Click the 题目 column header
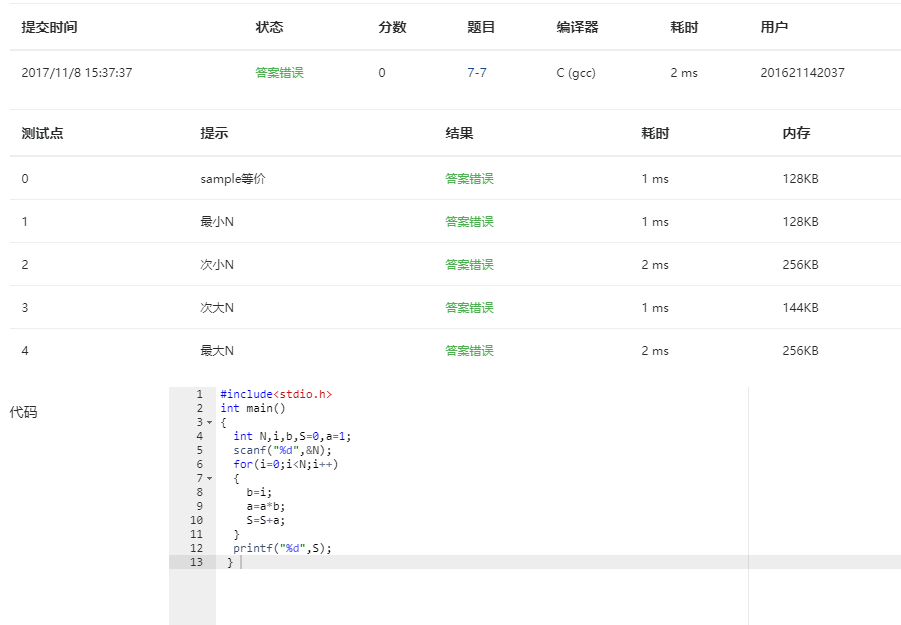Image resolution: width=901 pixels, height=625 pixels. (x=481, y=27)
